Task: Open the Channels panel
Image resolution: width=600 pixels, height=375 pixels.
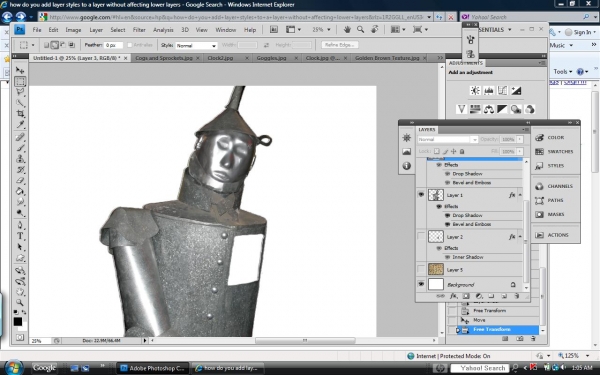Action: tap(555, 186)
